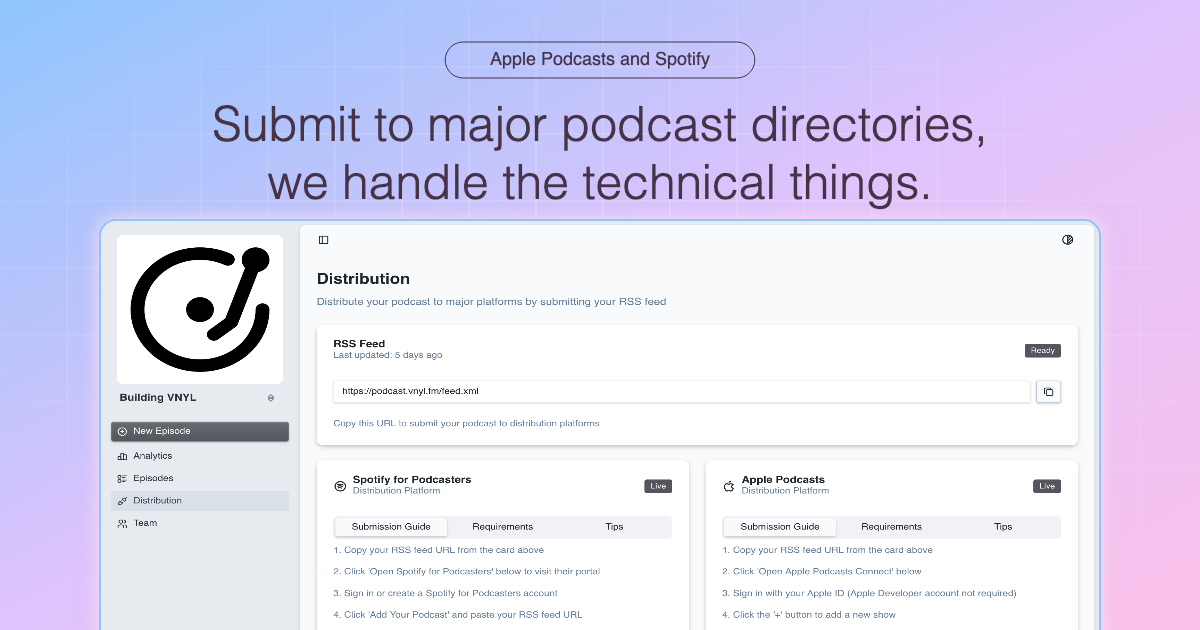Image resolution: width=1200 pixels, height=630 pixels.
Task: Copy RSS feed URL with copy icon
Action: click(1048, 392)
